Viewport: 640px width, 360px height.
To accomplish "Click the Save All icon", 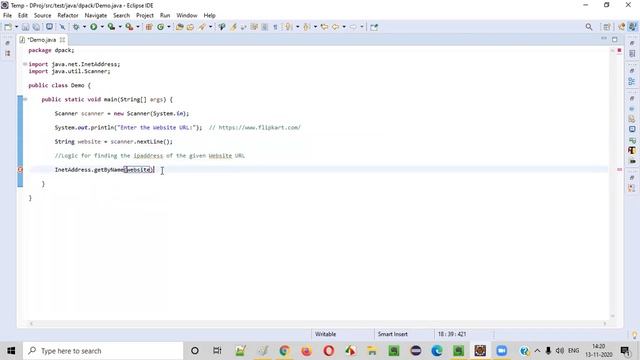I will point(36,27).
